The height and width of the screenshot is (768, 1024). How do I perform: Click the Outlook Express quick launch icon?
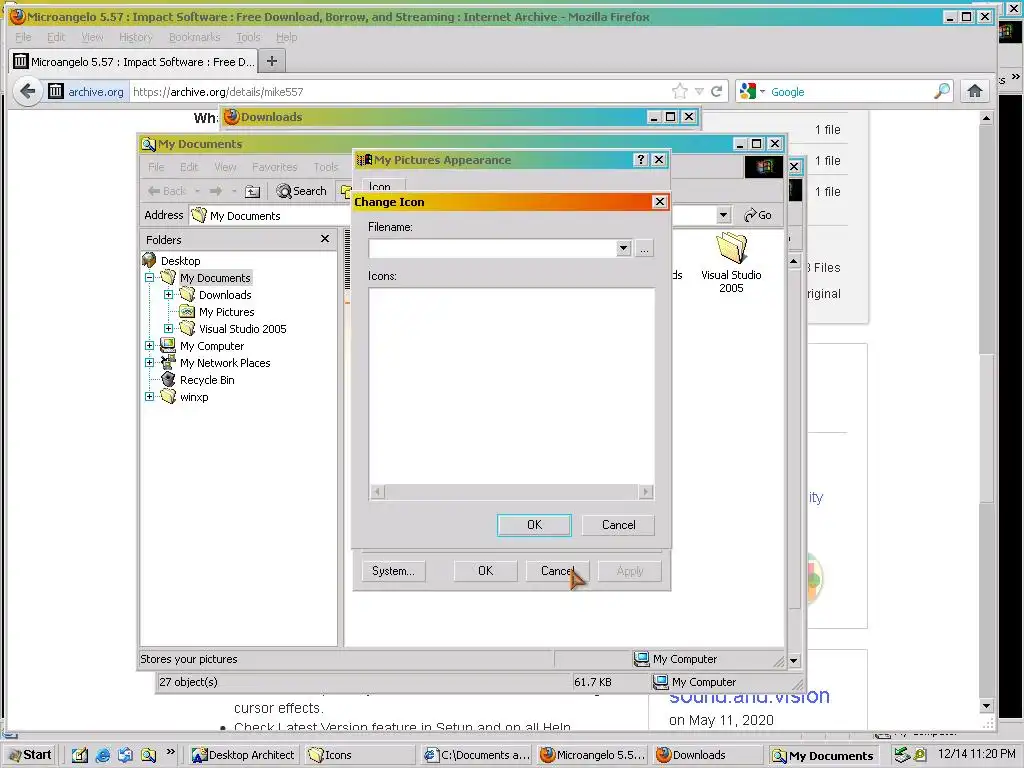[125, 755]
